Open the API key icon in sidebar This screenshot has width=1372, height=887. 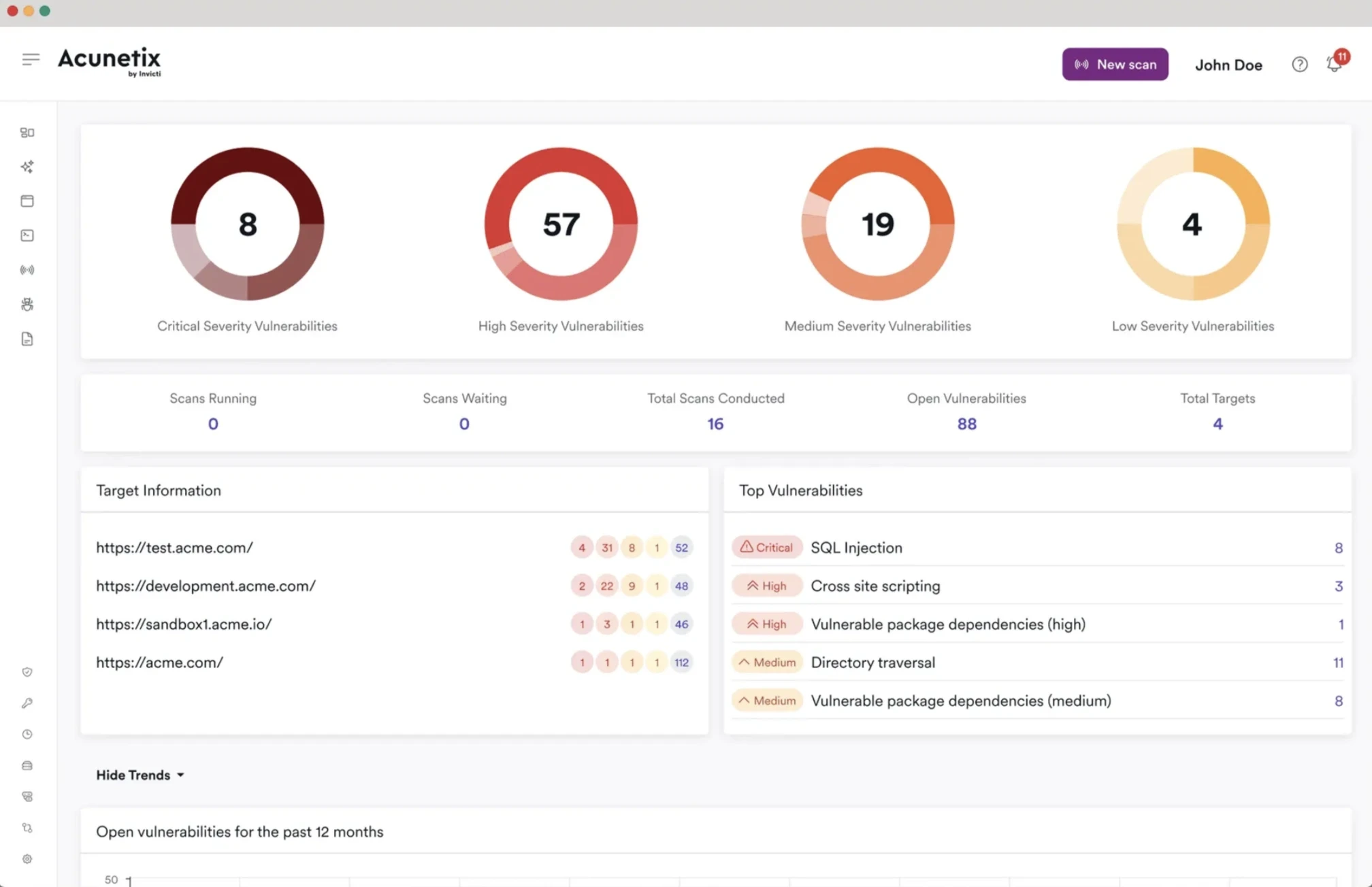(27, 703)
